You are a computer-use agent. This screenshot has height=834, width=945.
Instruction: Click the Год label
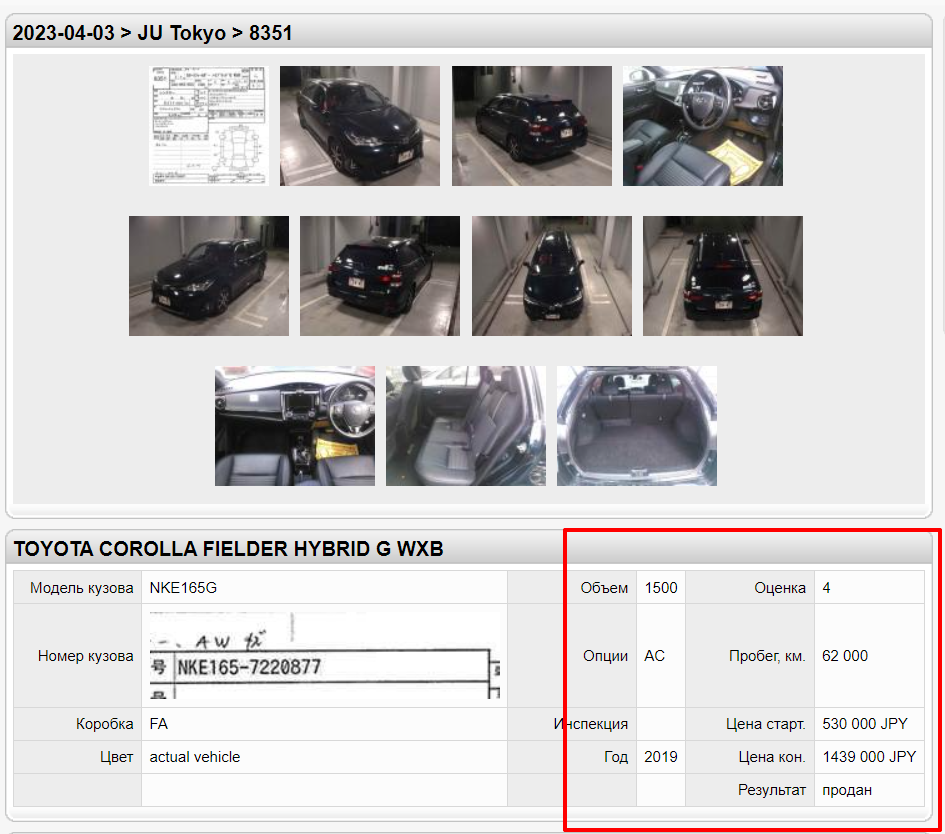click(x=616, y=757)
